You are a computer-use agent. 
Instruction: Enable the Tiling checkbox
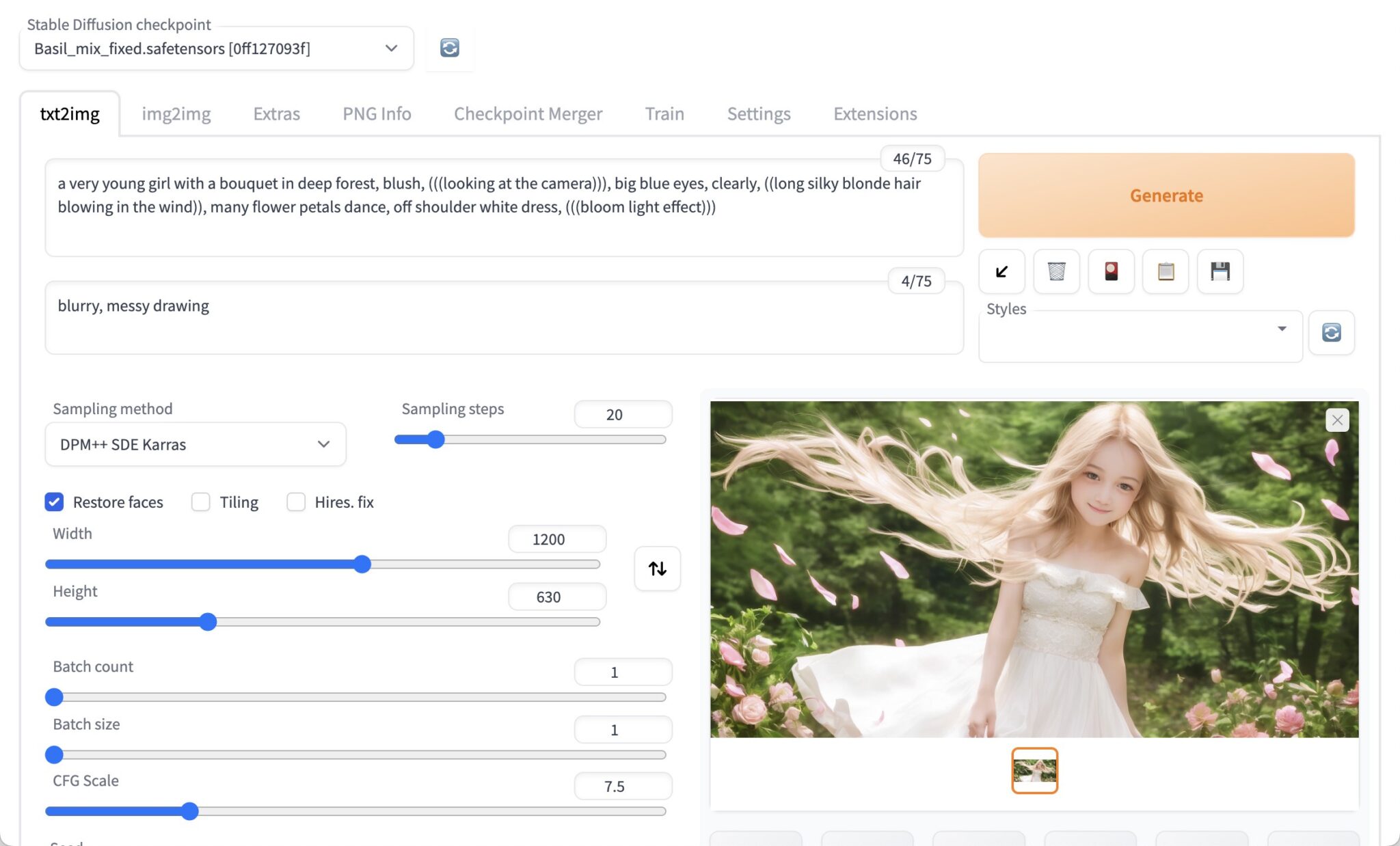(x=200, y=502)
